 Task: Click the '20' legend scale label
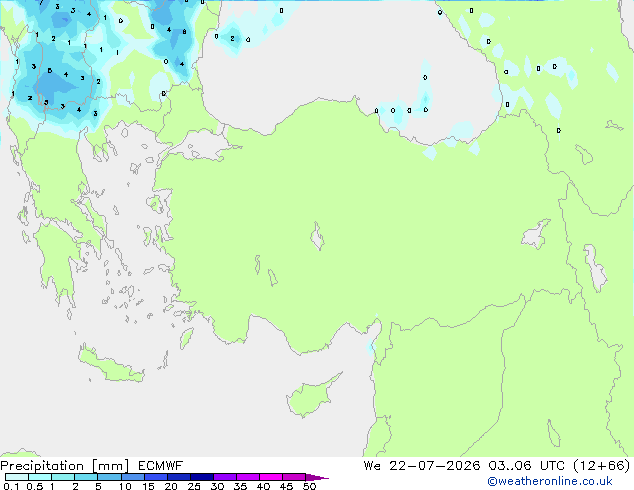click(x=171, y=486)
